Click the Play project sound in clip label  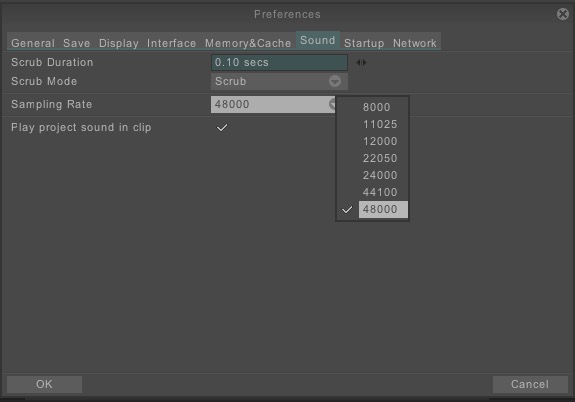pyautogui.click(x=81, y=128)
